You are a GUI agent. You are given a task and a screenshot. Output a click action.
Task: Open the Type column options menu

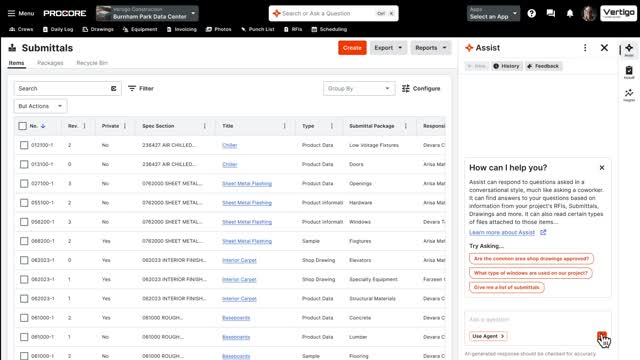tap(332, 126)
